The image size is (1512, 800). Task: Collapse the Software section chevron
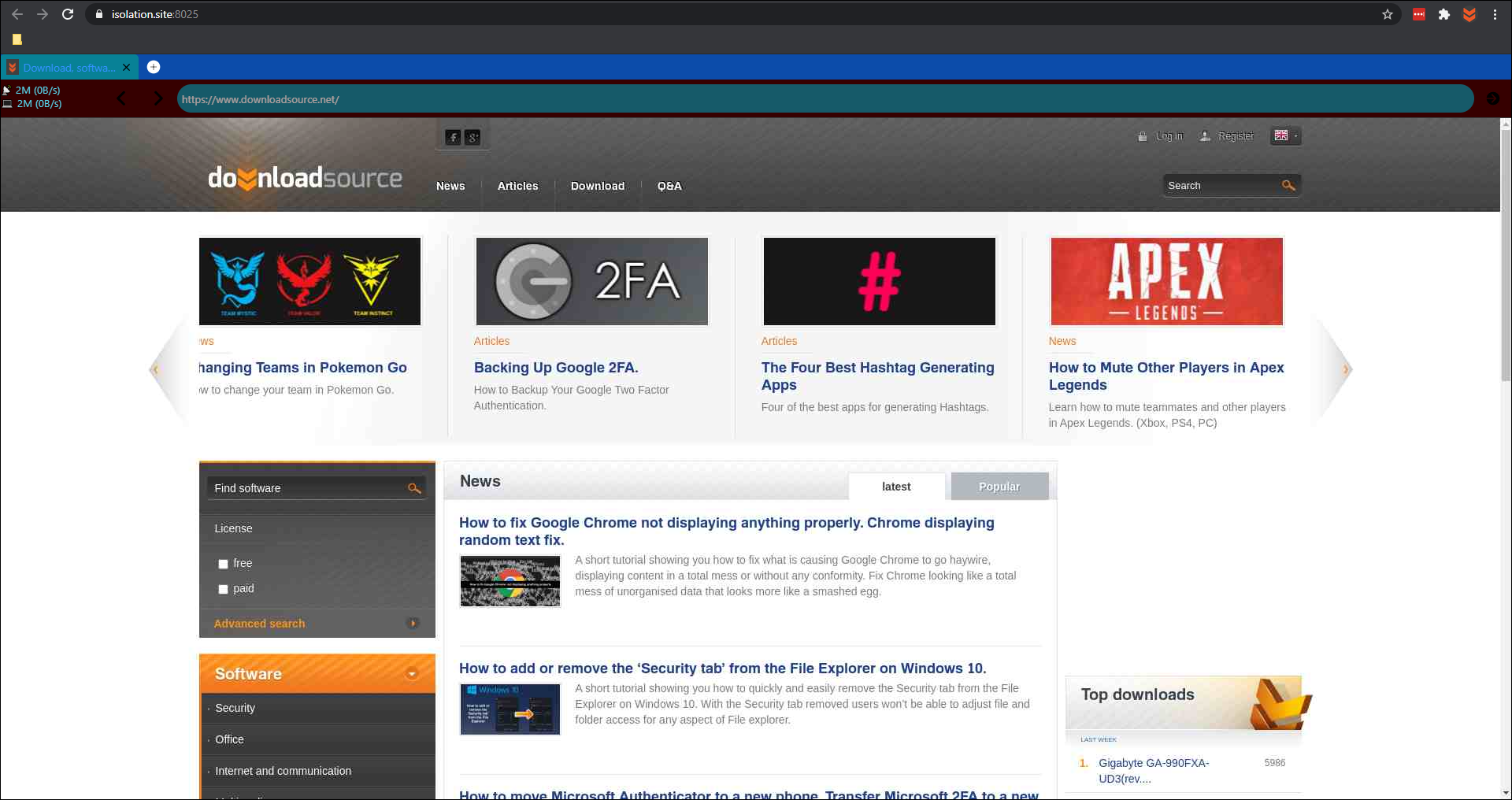coord(411,673)
